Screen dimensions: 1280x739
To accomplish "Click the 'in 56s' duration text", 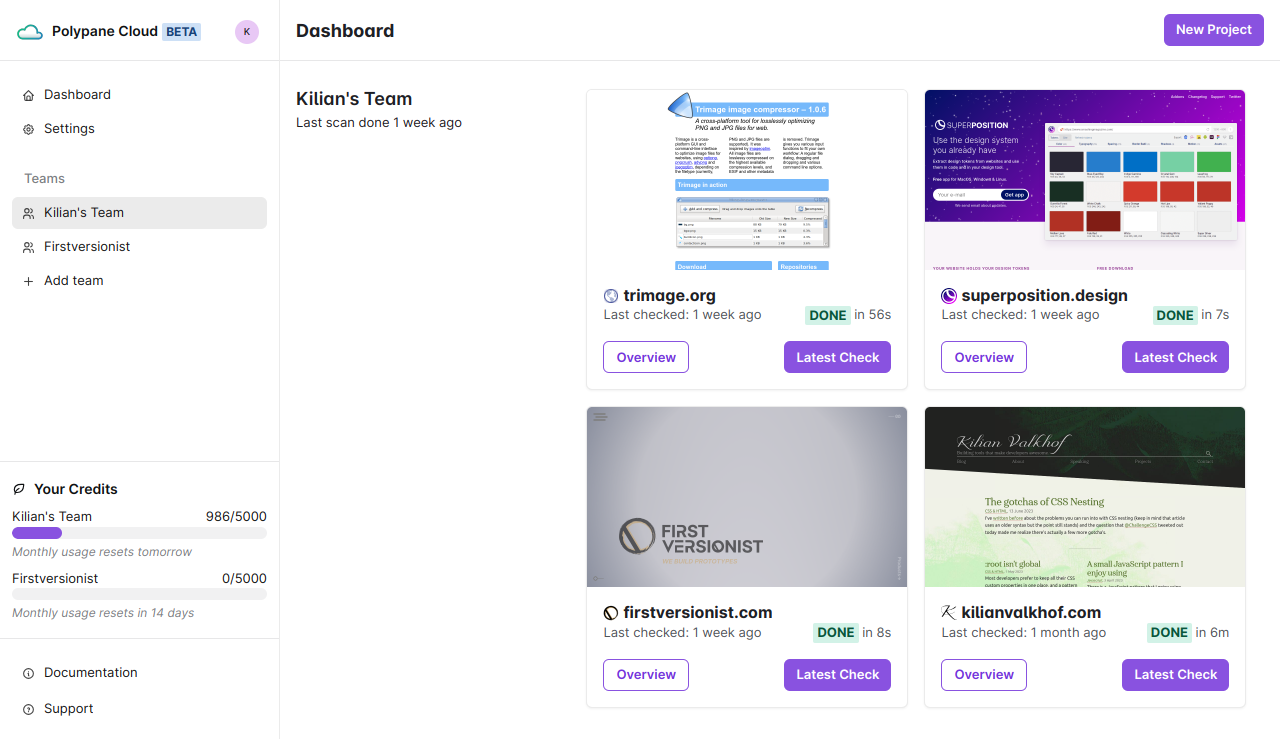I will 873,315.
